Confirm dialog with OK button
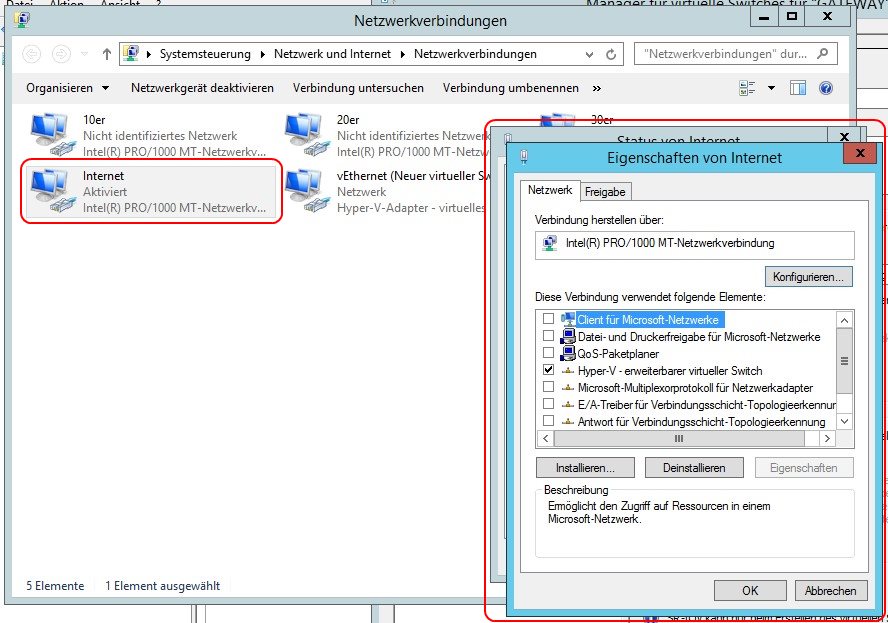This screenshot has width=888, height=623. 750,591
